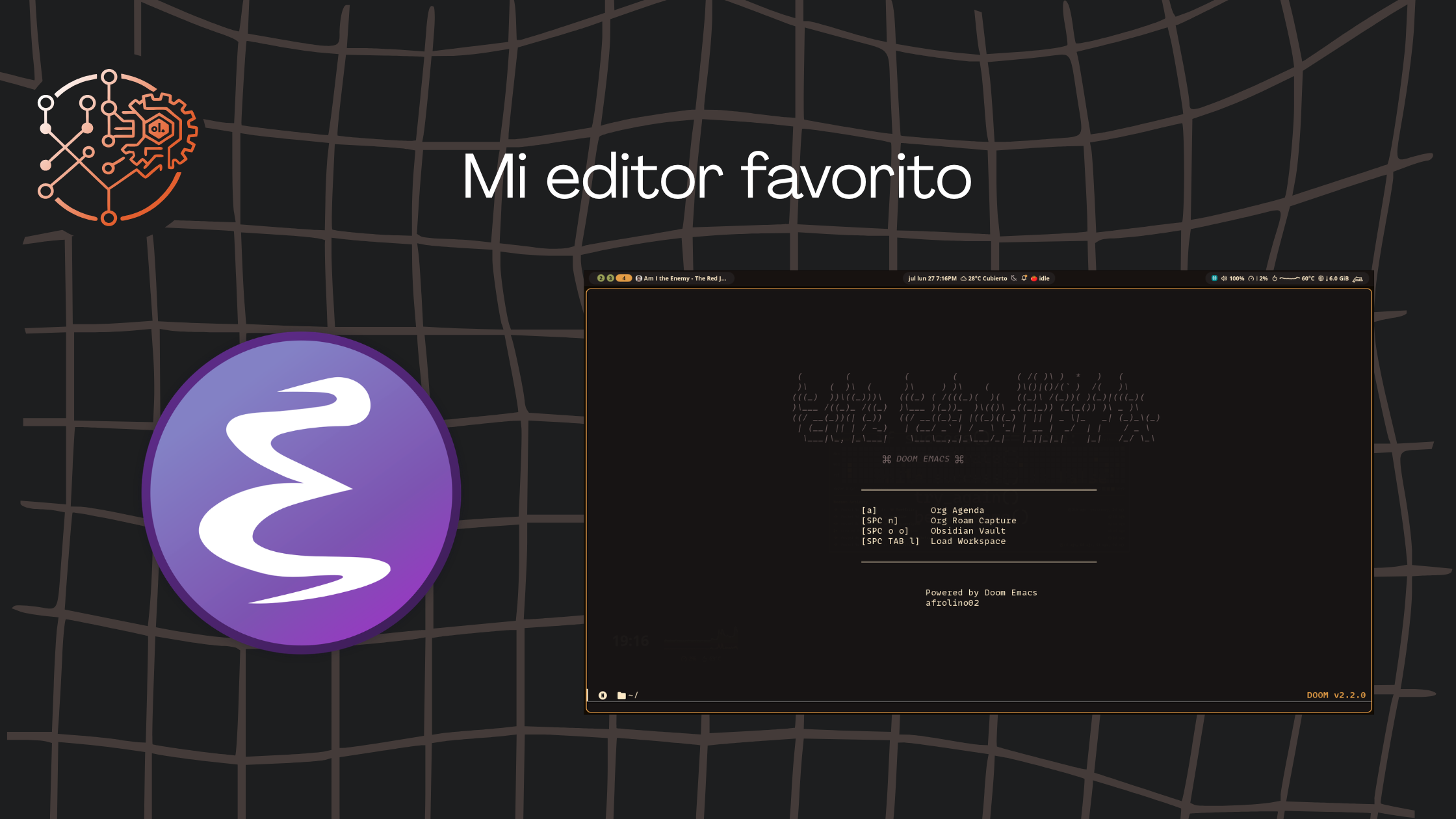Click the '100%' volume value
1456x819 pixels.
1237,278
